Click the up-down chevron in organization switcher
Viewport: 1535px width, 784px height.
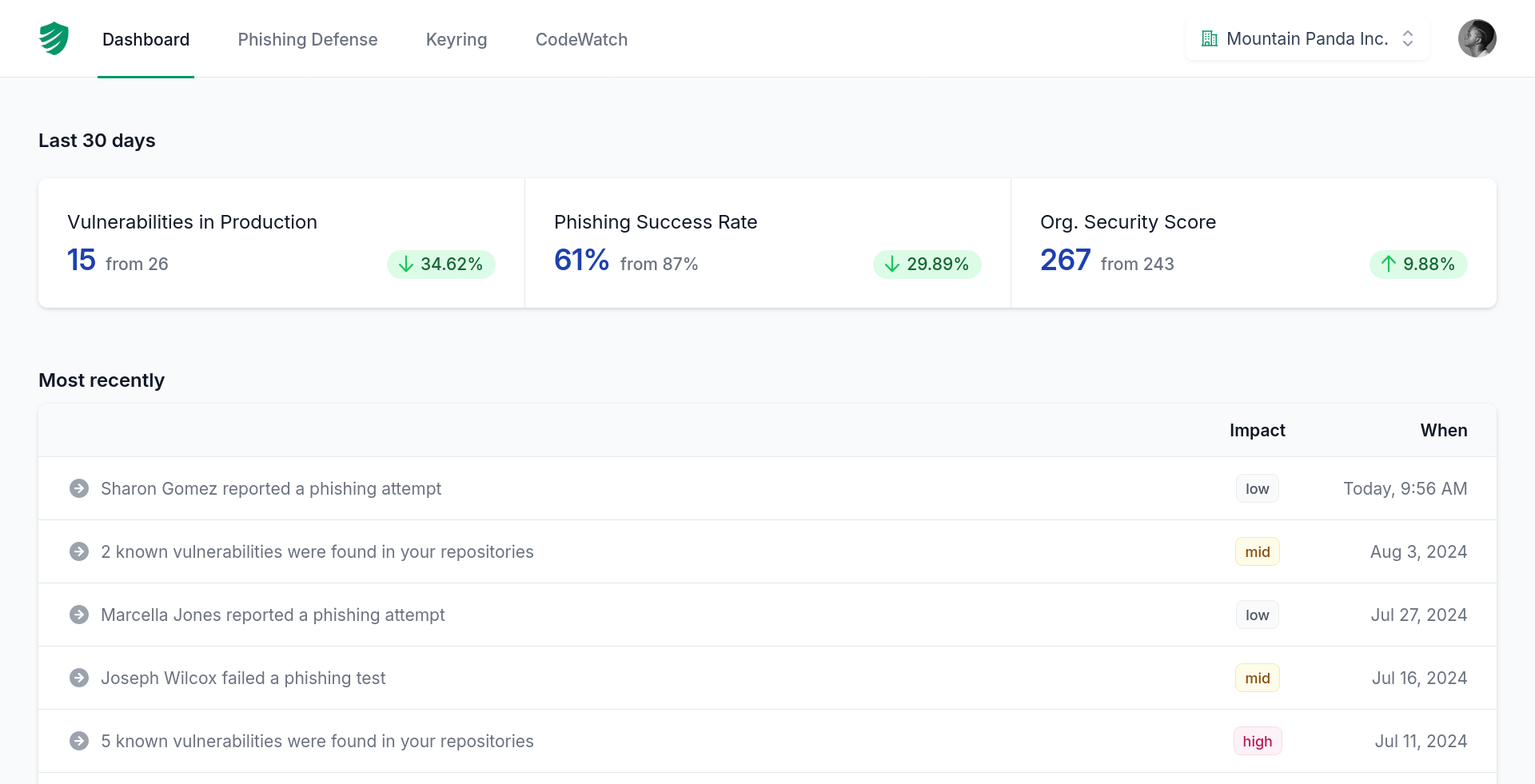[1408, 38]
